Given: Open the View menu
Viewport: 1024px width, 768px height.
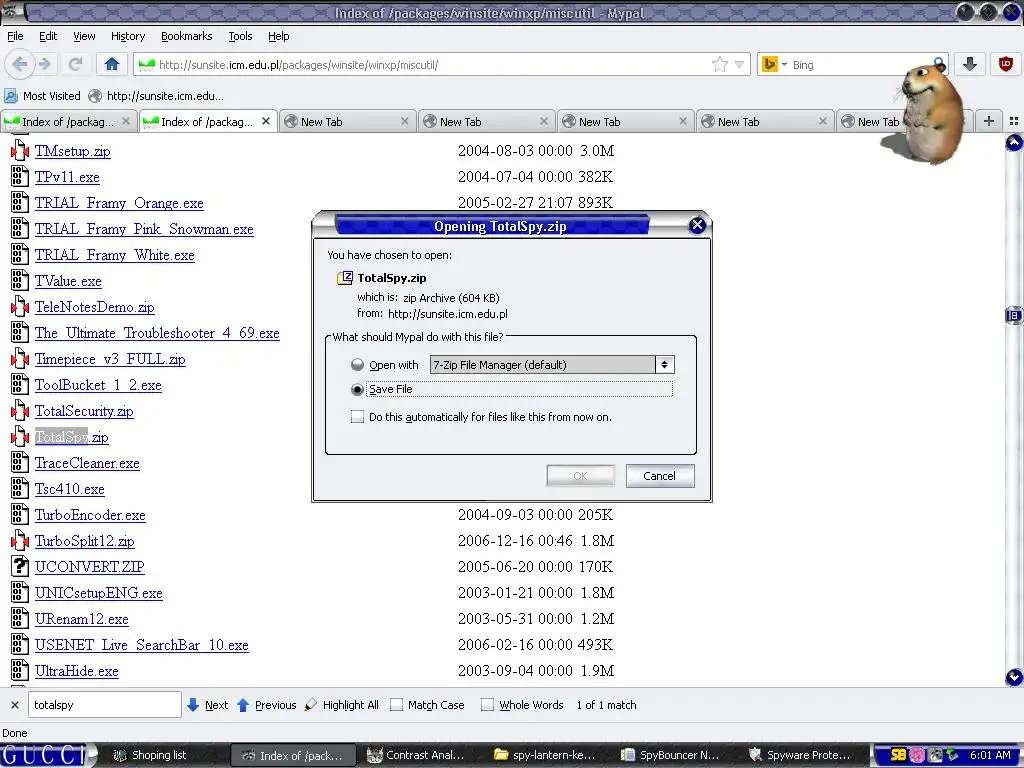Looking at the screenshot, I should (x=84, y=36).
